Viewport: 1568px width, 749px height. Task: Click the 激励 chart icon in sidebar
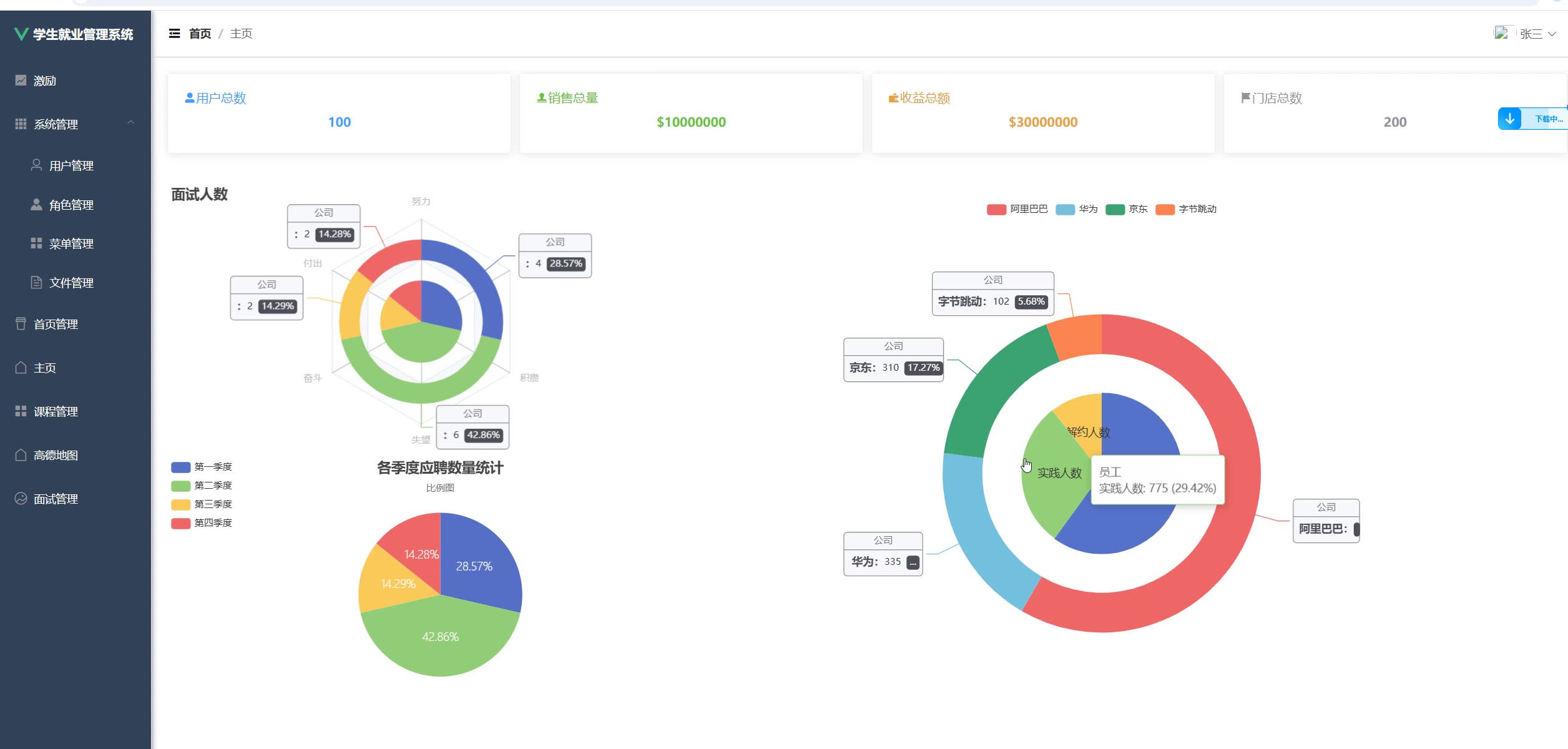point(21,81)
